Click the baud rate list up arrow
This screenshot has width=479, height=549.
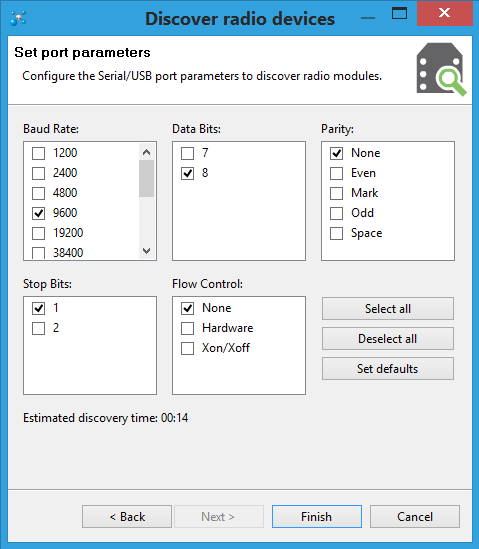point(146,152)
